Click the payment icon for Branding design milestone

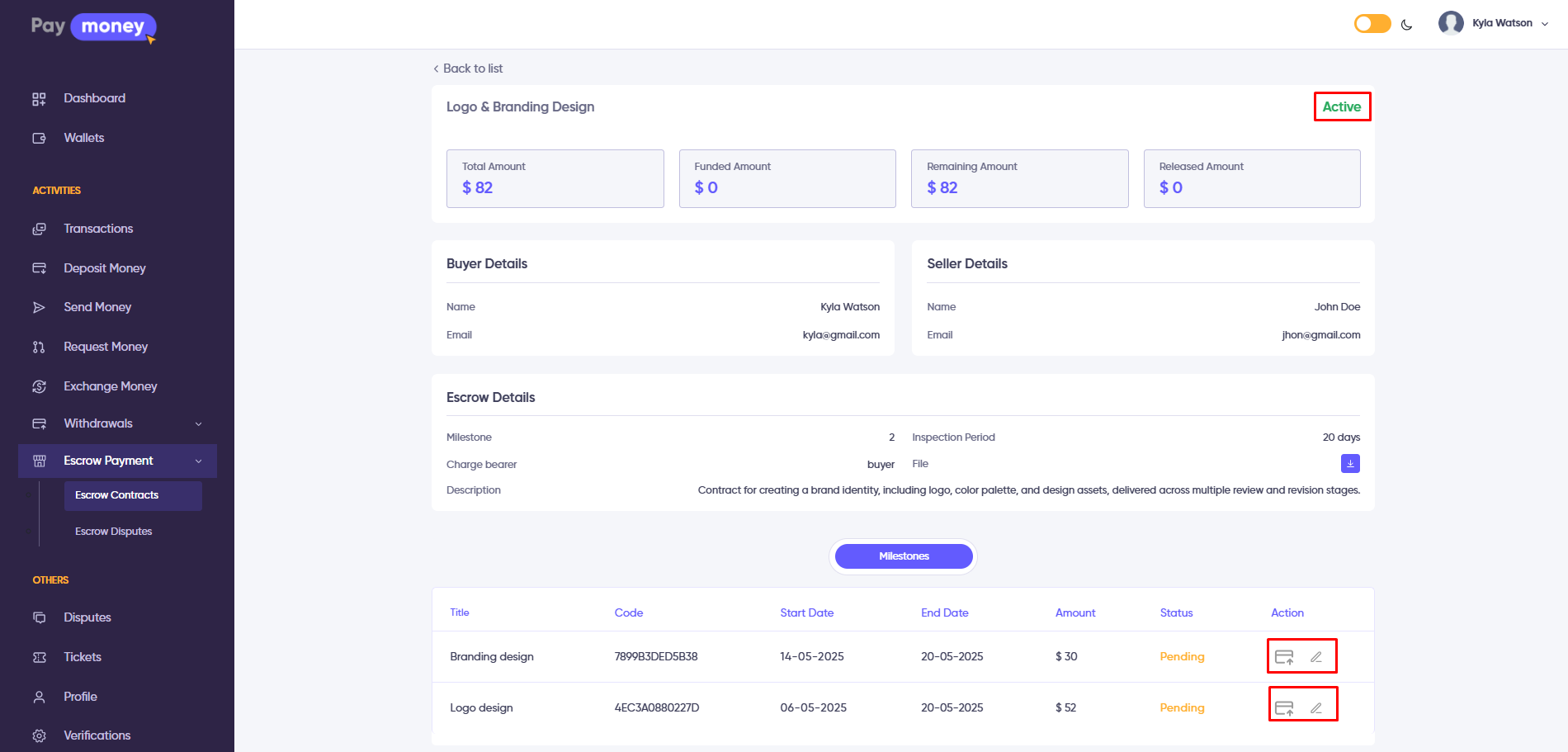(1284, 657)
